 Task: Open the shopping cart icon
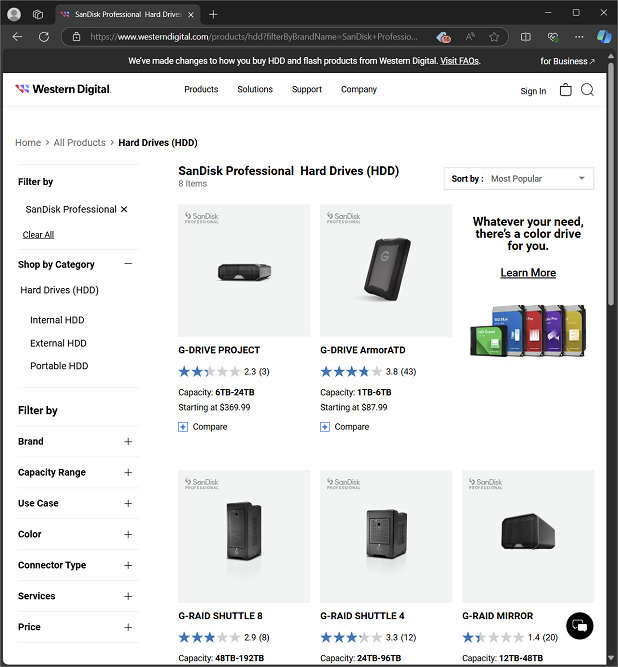click(x=565, y=90)
